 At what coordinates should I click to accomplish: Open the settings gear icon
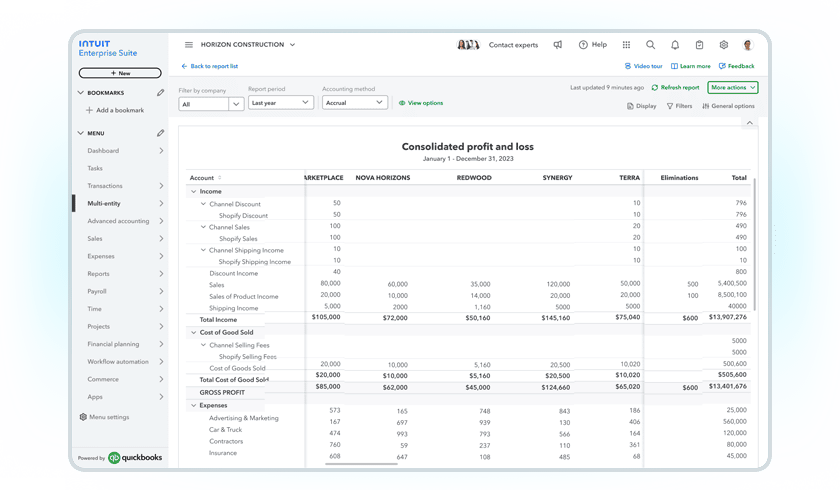(724, 45)
